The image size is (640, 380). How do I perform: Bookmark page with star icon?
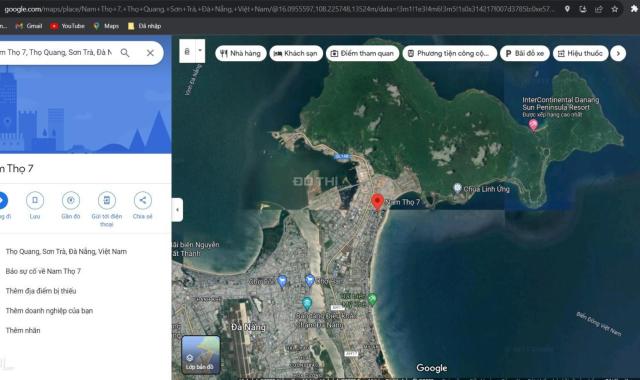614,9
